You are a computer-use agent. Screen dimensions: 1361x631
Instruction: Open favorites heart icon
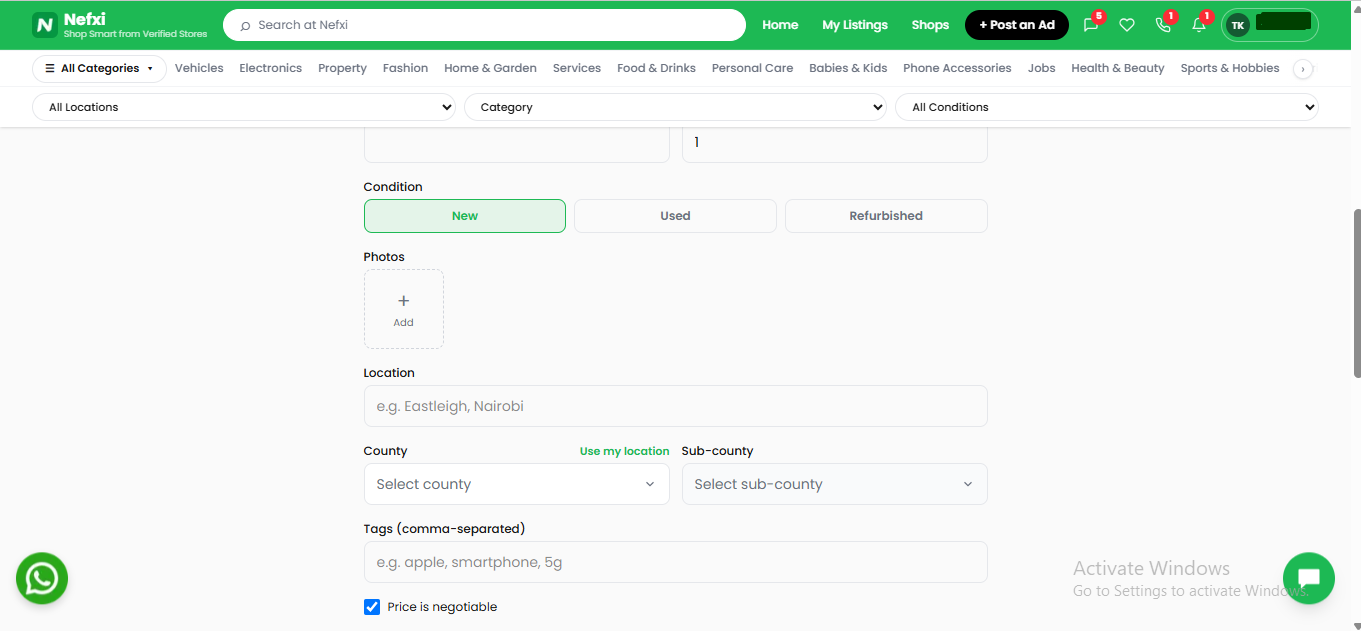click(1127, 25)
